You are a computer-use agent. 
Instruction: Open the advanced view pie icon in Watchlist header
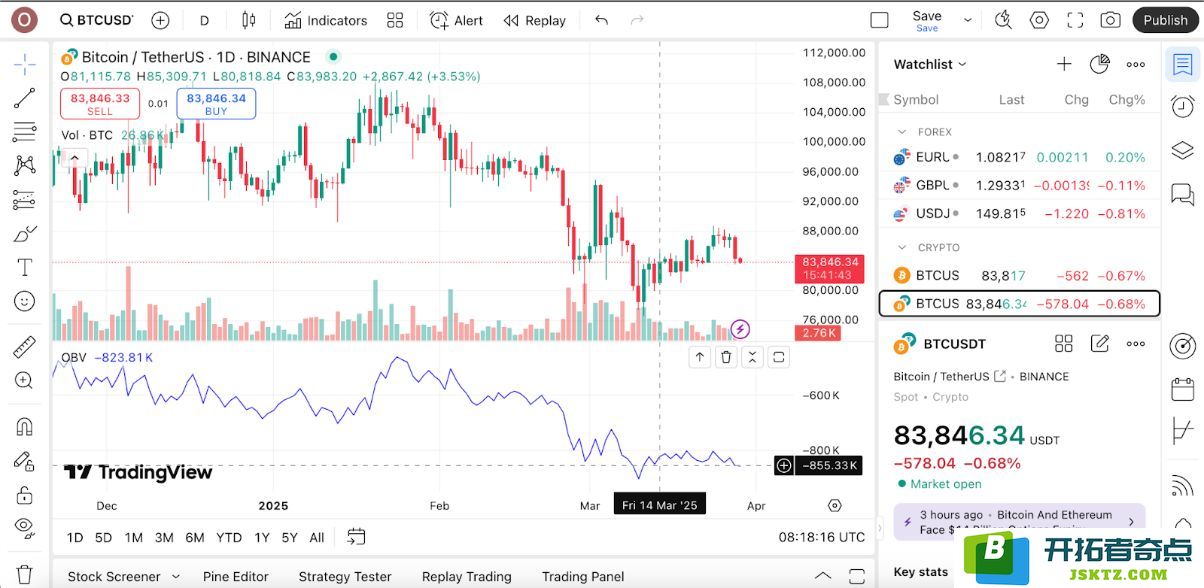click(1099, 64)
